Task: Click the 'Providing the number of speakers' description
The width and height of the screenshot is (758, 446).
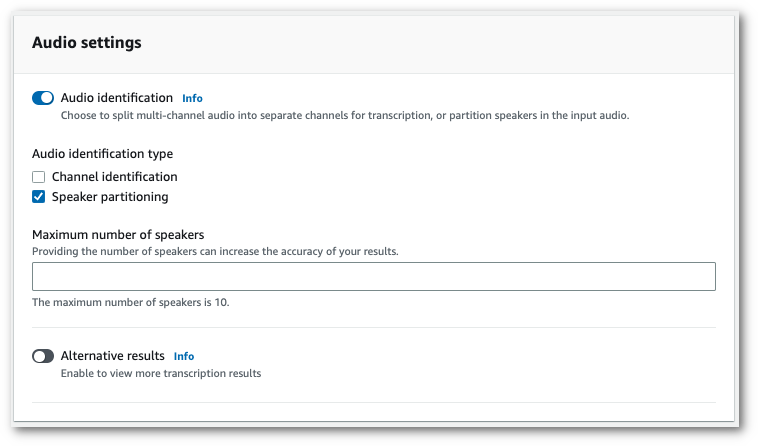Action: coord(215,251)
